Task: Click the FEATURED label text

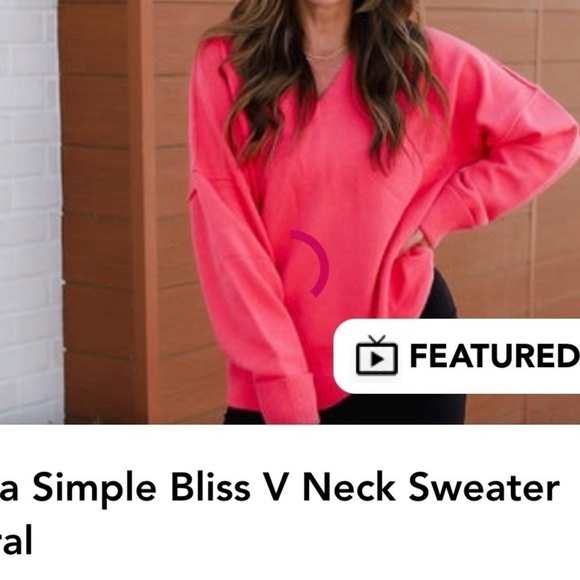Action: click(494, 356)
